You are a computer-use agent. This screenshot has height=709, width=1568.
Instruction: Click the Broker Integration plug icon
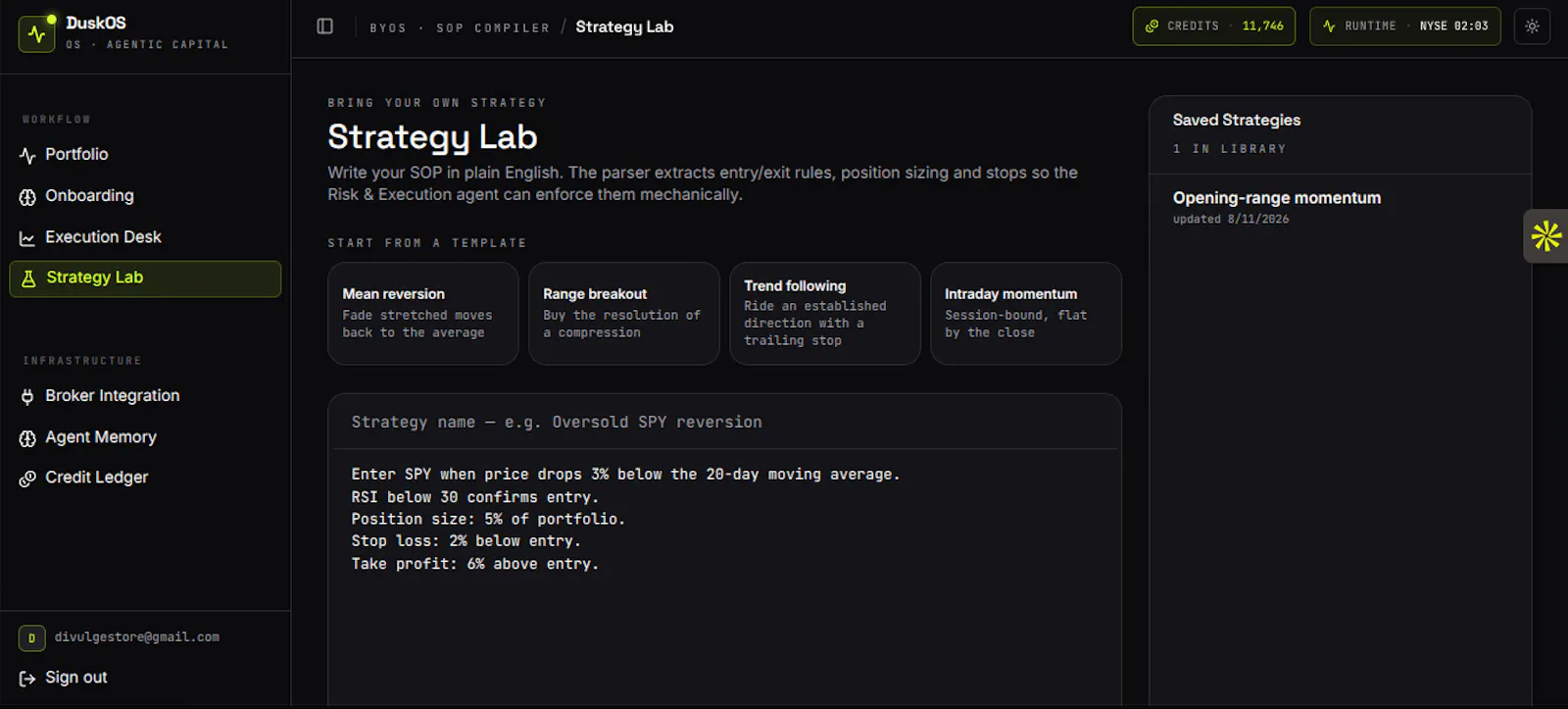[x=27, y=397]
